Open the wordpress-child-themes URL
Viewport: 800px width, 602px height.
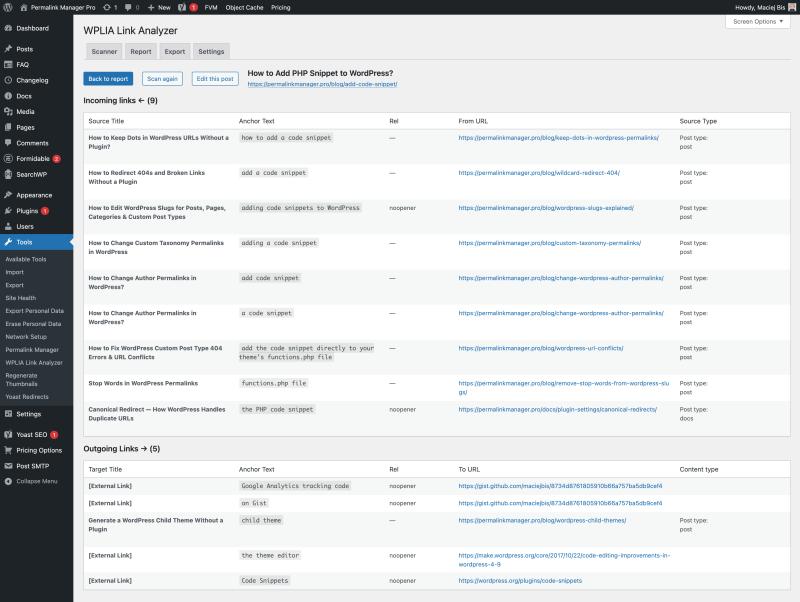click(542, 520)
